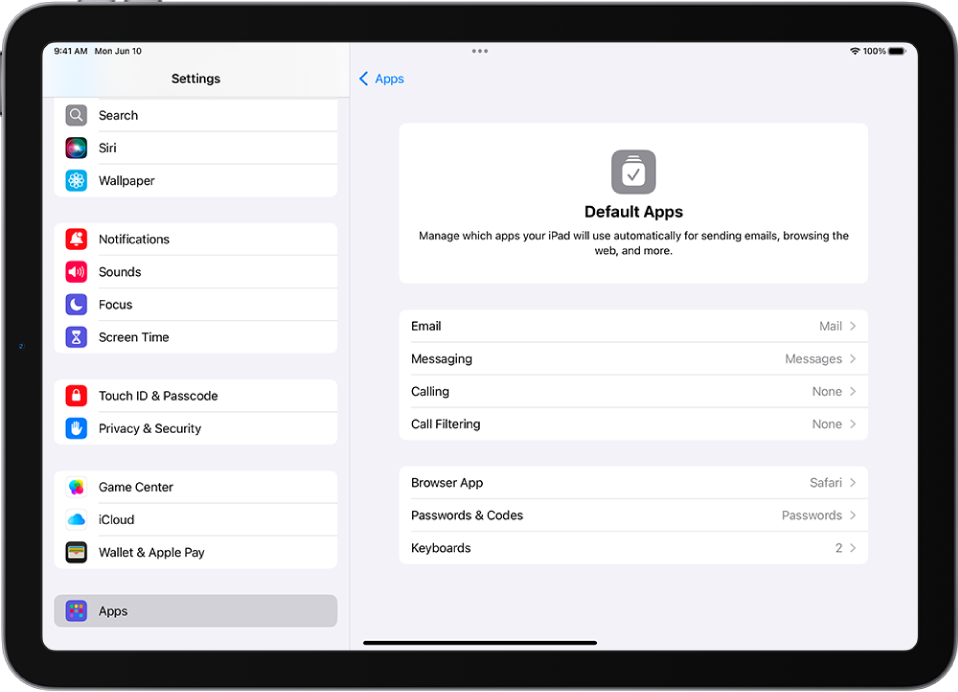Click the Mon Jun 10 date

118,51
